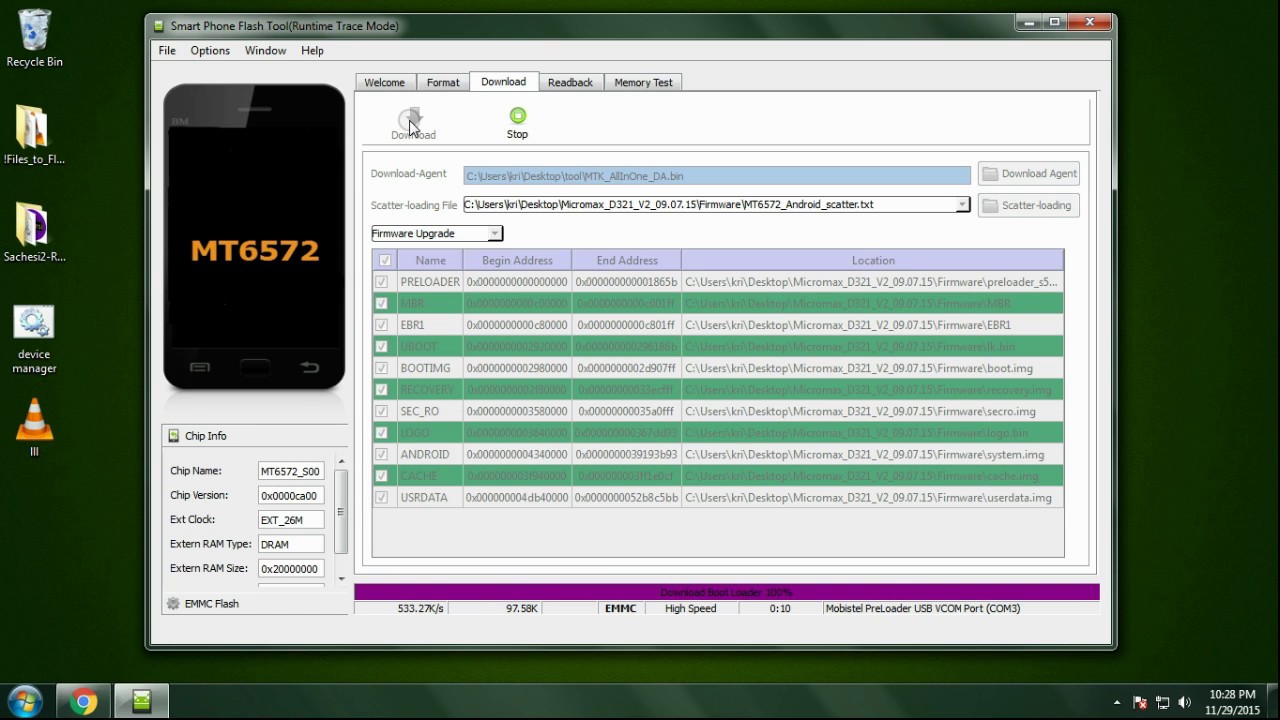Expand the Scatter-loading File path dropdown
Image resolution: width=1280 pixels, height=720 pixels.
pyautogui.click(x=962, y=205)
